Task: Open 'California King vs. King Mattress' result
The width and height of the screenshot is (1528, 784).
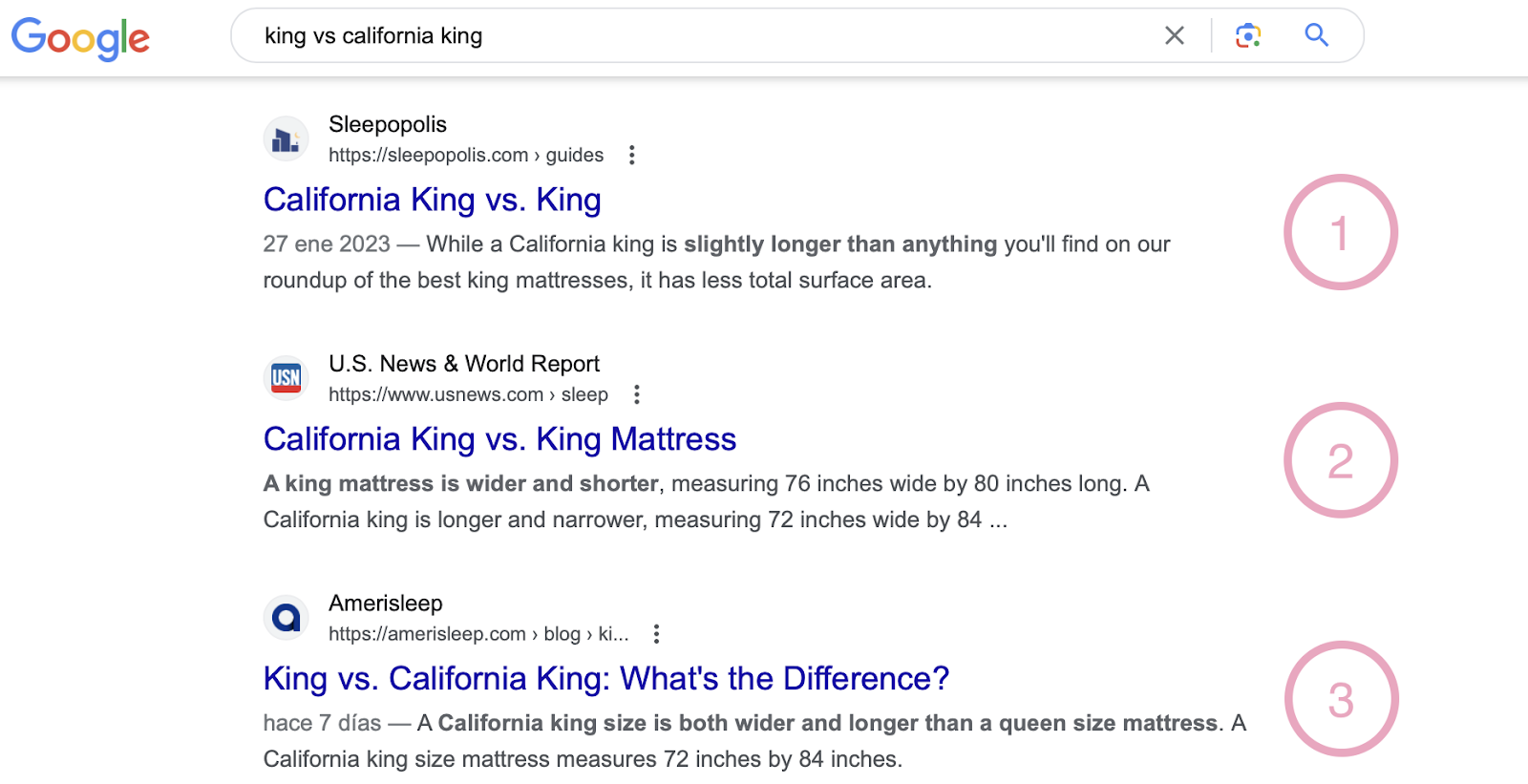Action: pos(499,439)
